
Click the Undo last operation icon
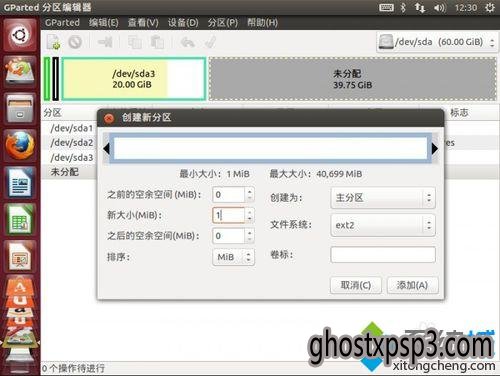[188, 42]
